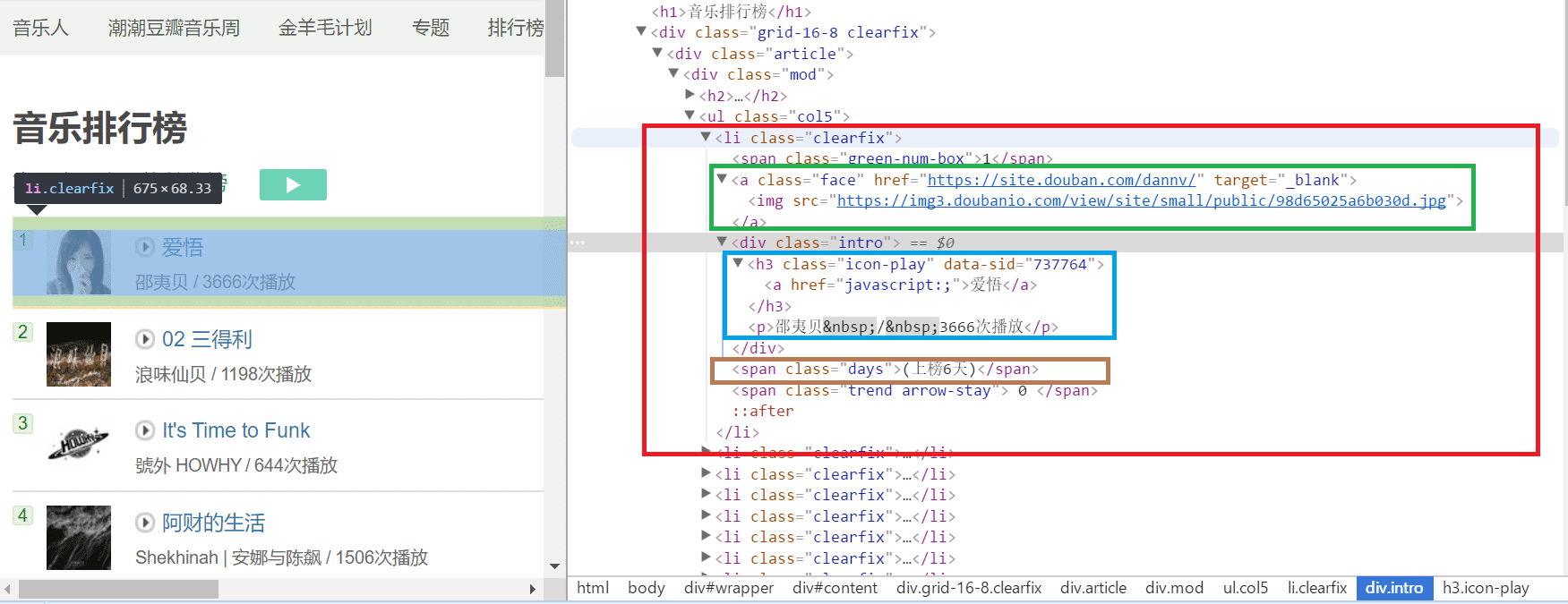1568x604 pixels.
Task: Open the cover thumbnail of 02 三得利
Action: point(79,354)
